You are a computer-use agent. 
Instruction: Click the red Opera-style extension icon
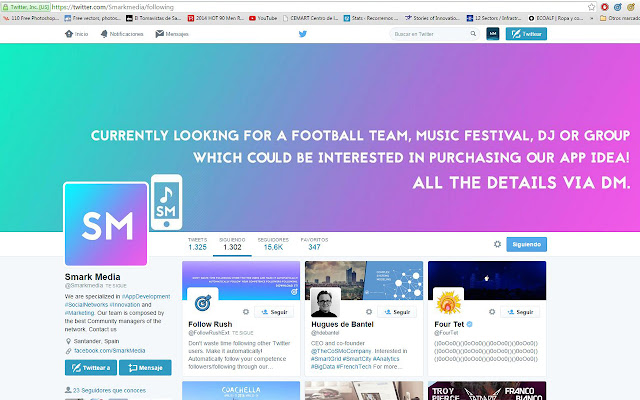click(604, 7)
